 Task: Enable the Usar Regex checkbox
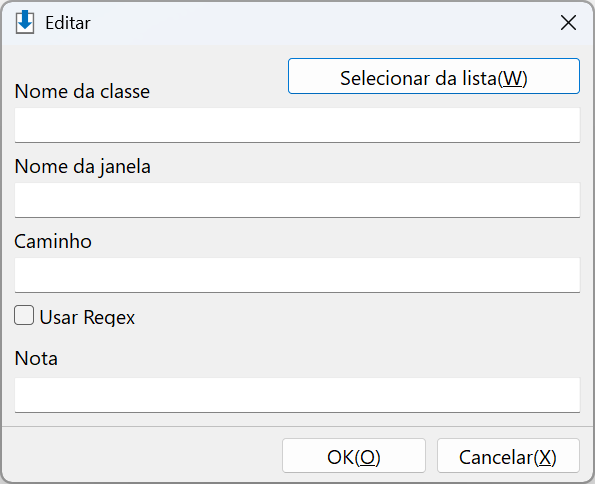click(x=24, y=315)
